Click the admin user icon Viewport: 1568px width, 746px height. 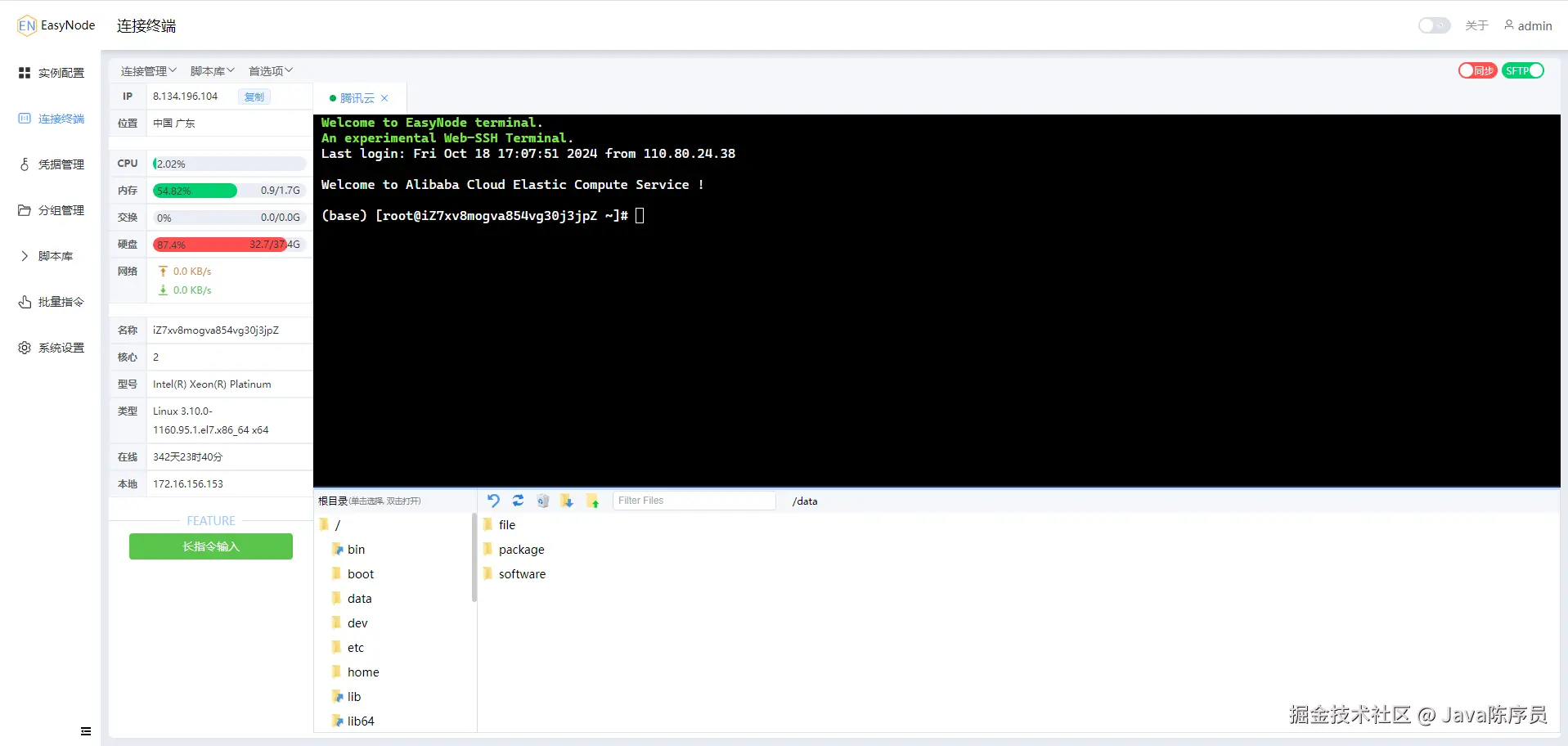(1508, 25)
